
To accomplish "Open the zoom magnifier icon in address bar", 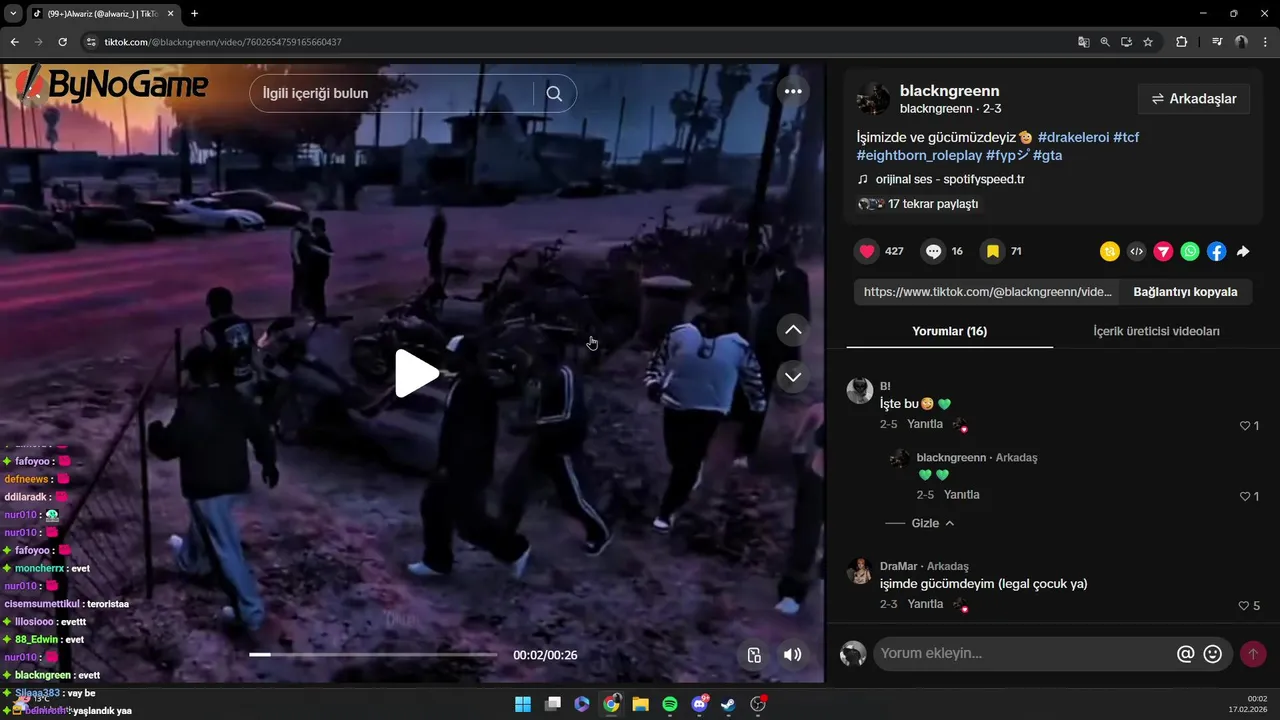I will [1105, 42].
